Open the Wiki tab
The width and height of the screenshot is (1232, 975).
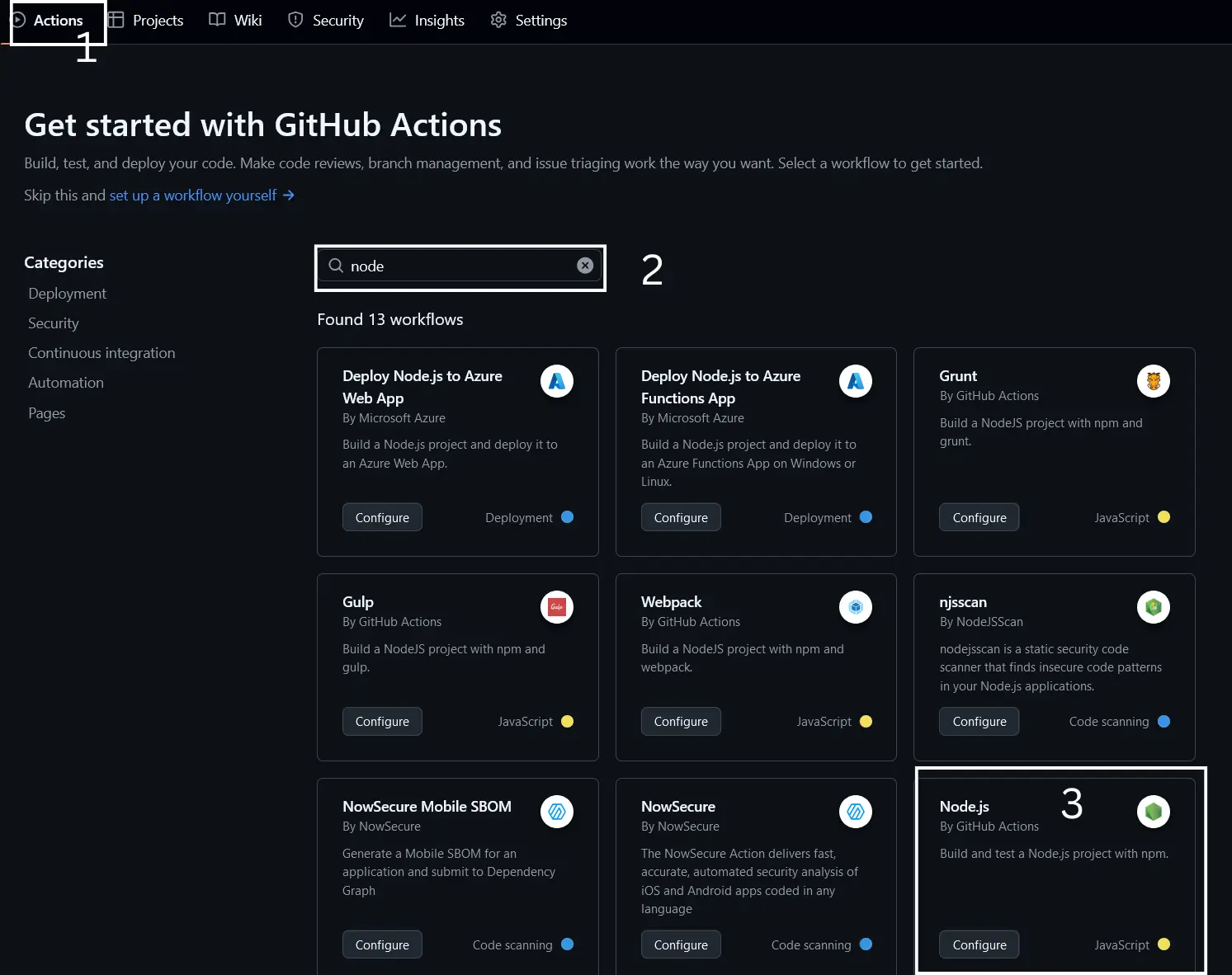click(235, 21)
